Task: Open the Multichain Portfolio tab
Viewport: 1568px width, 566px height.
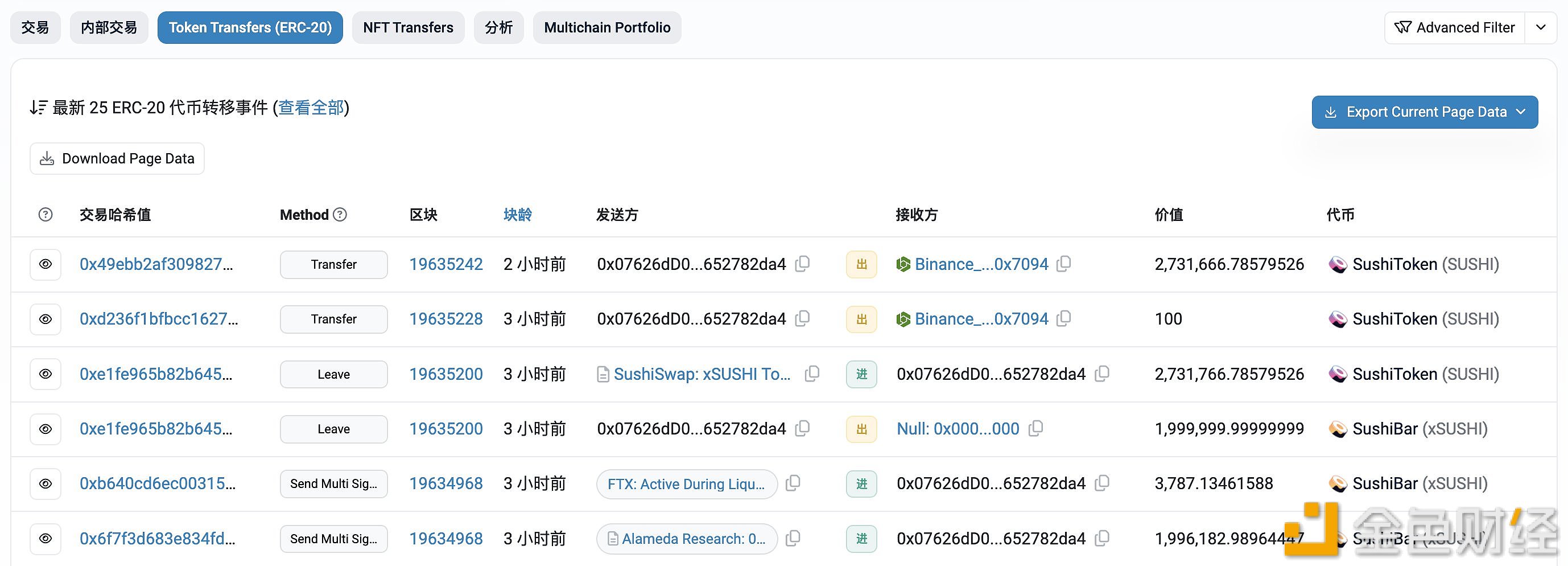Action: point(608,27)
